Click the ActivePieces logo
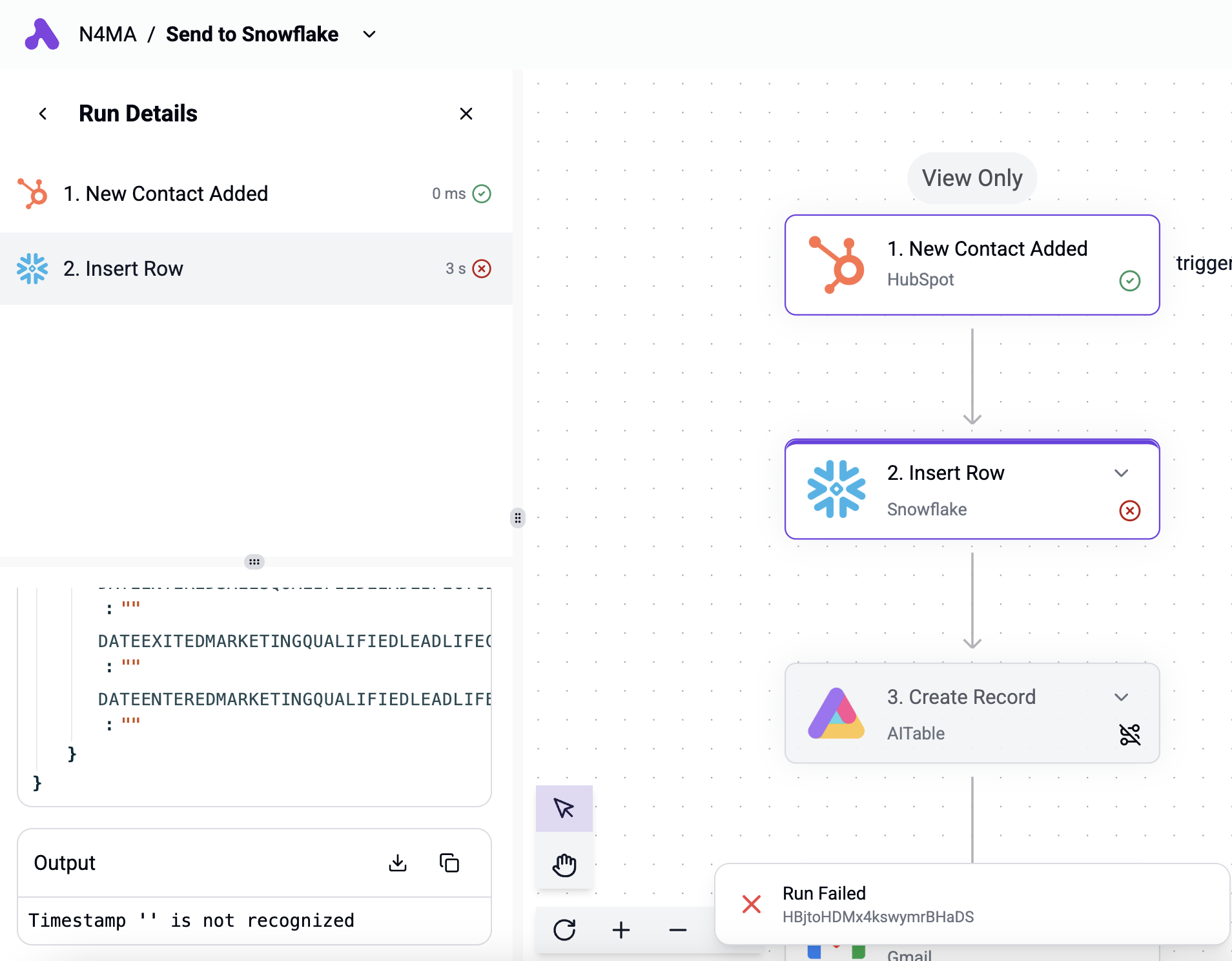This screenshot has width=1232, height=961. [x=42, y=34]
